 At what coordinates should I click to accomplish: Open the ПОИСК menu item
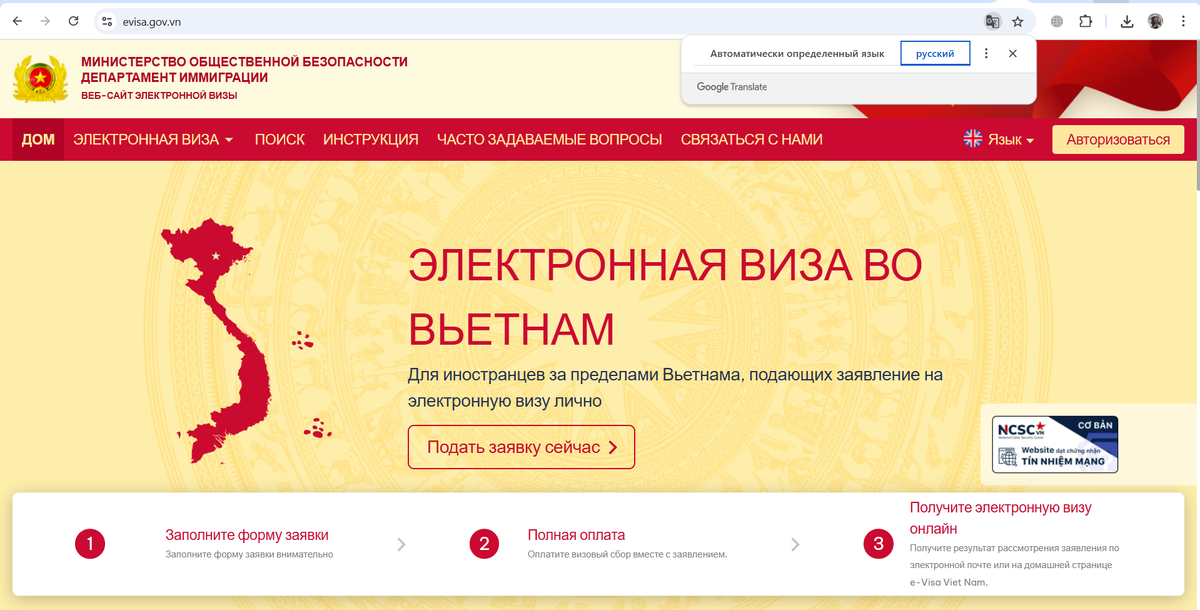(280, 139)
